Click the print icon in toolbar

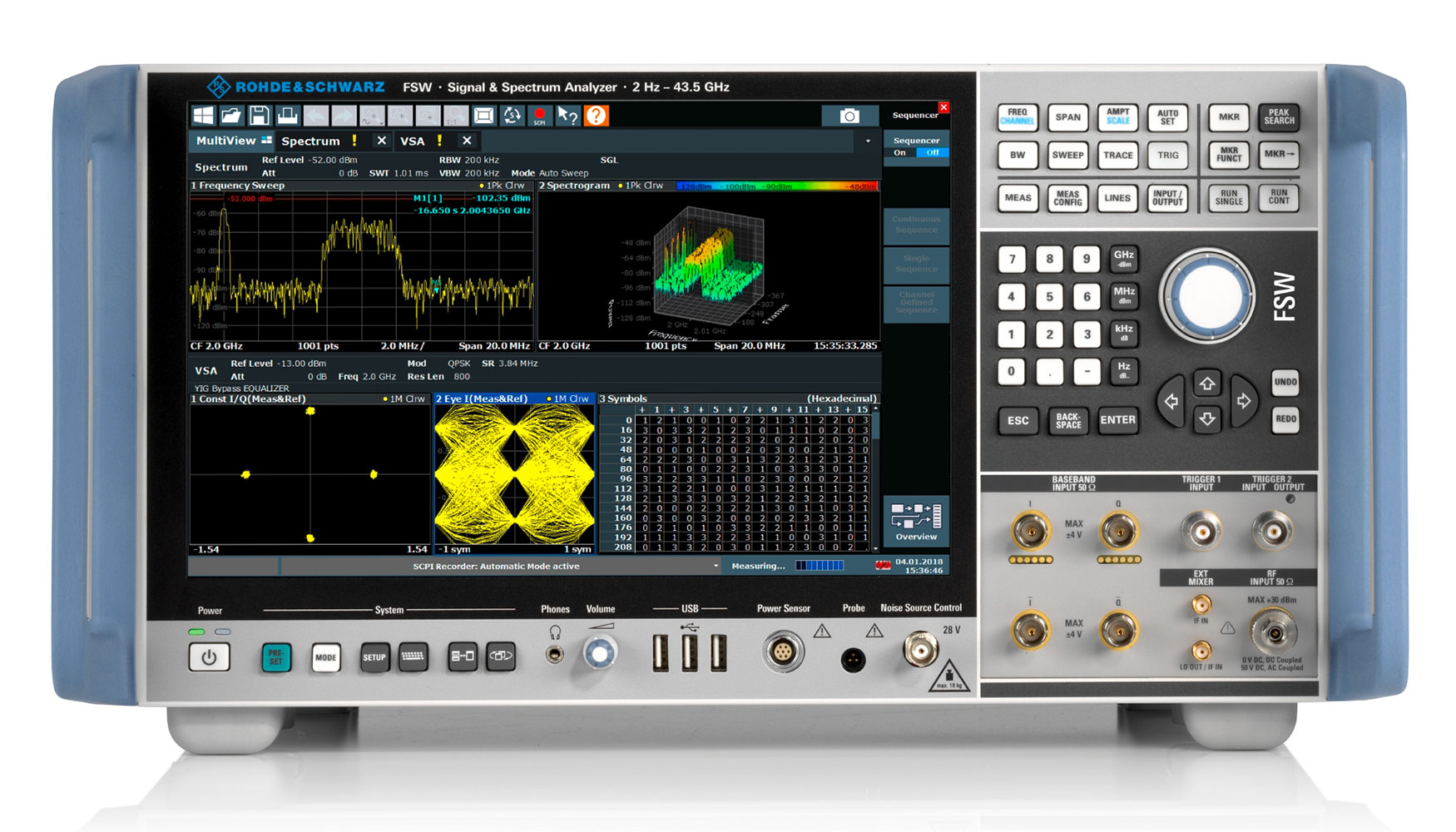[288, 116]
